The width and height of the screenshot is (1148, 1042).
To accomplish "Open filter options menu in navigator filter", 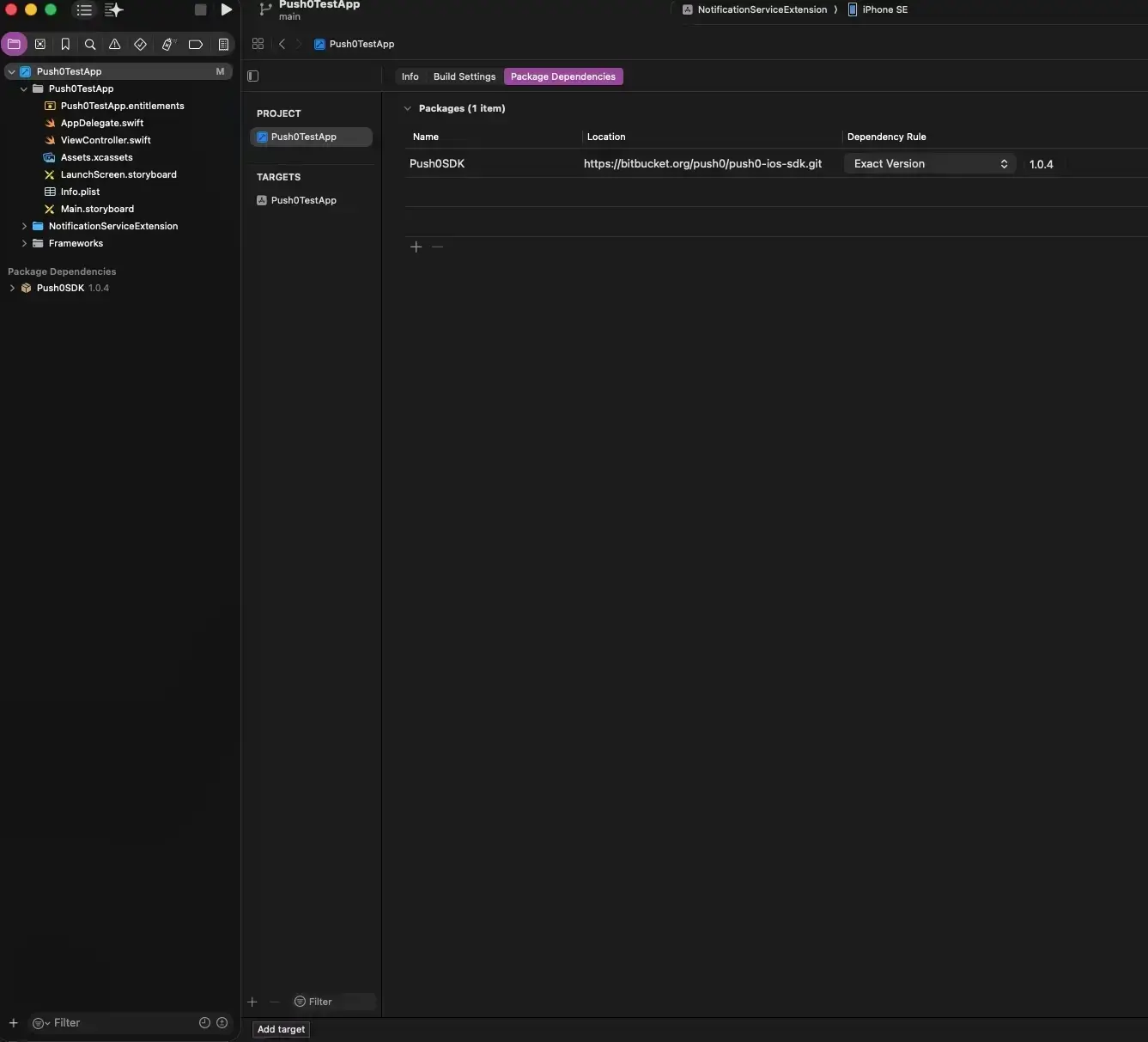I will (40, 1023).
